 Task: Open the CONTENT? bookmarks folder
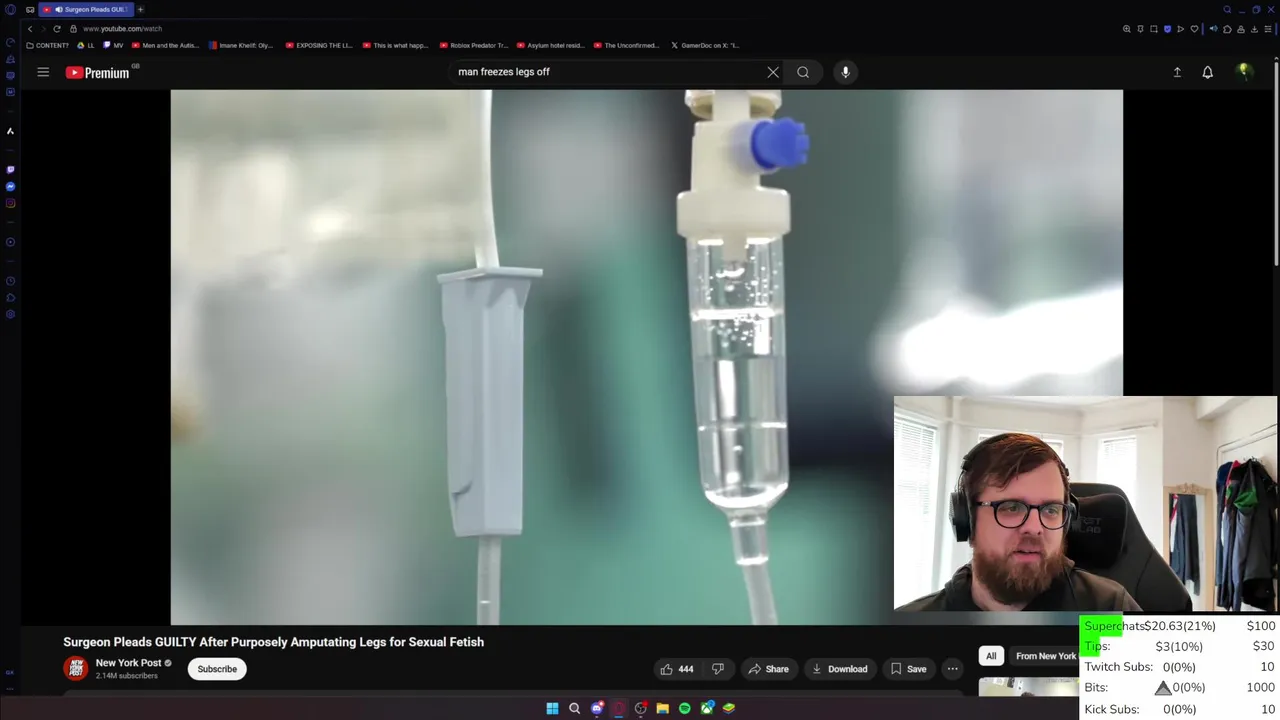click(x=48, y=45)
